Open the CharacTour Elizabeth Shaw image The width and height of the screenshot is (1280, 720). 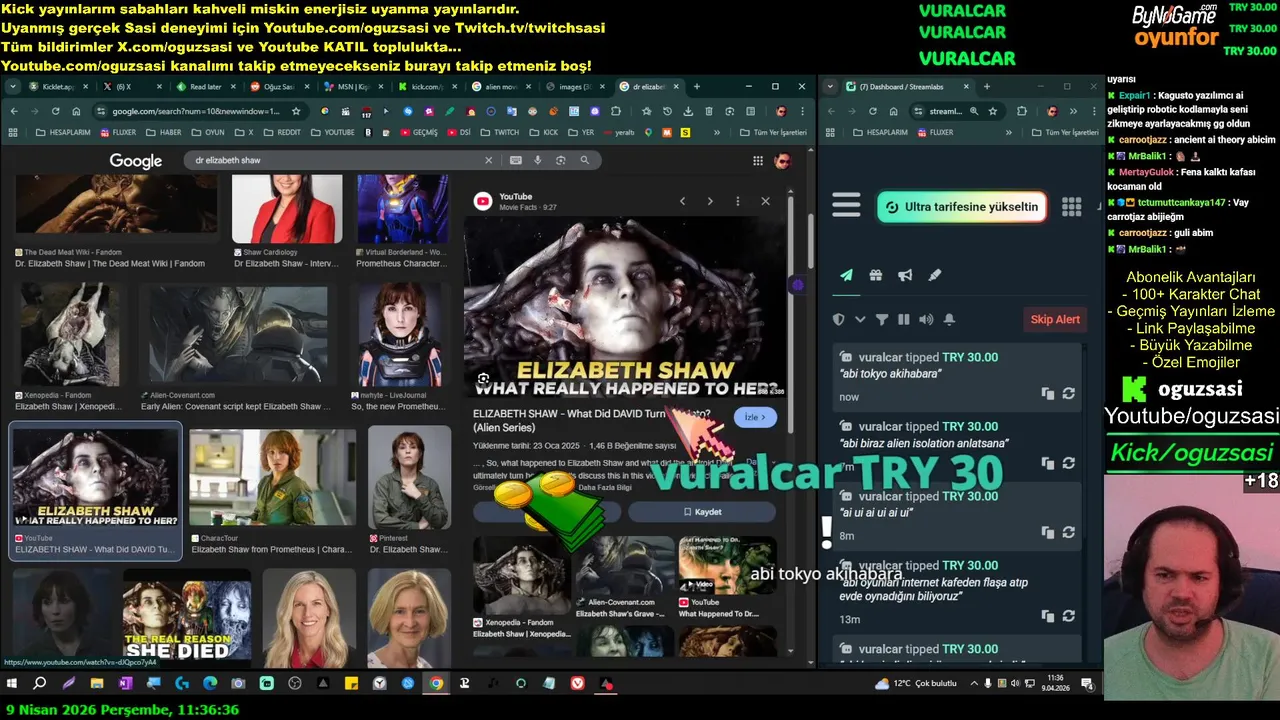[x=273, y=478]
